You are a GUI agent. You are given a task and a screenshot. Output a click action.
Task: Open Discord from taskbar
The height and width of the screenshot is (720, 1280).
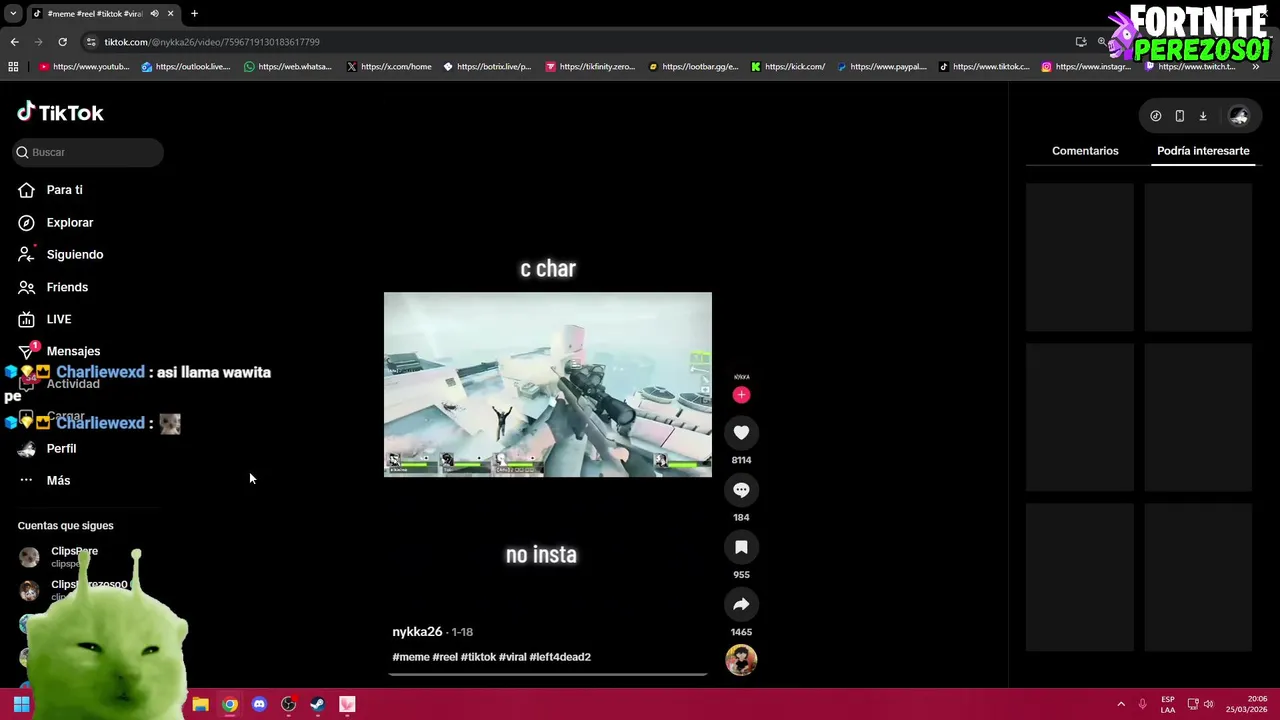pos(259,704)
